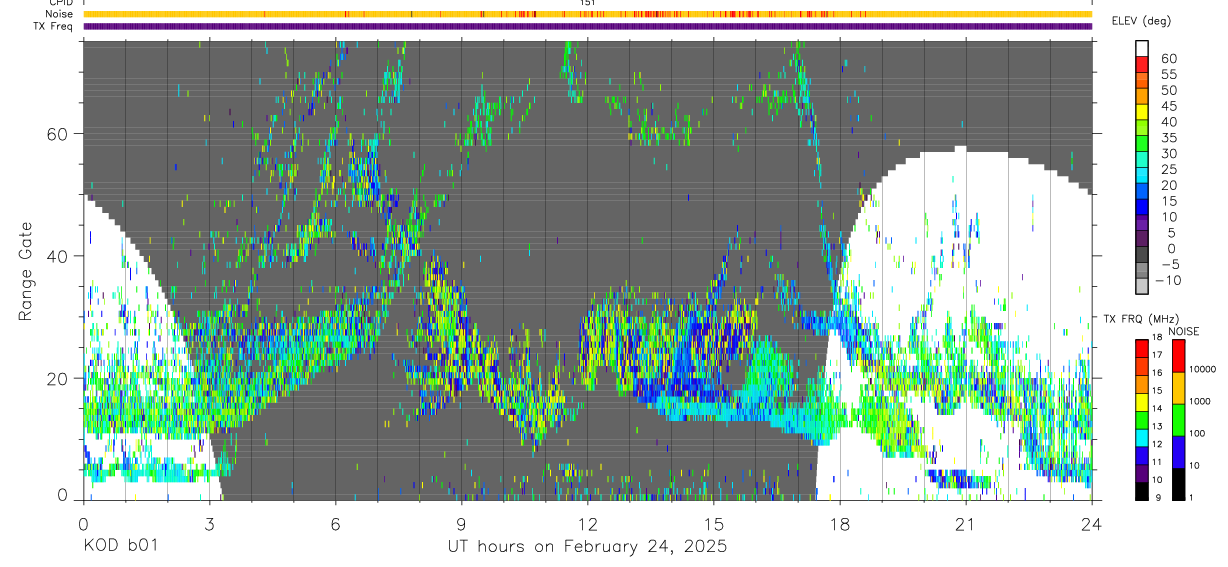Pick the green ELEV swatch between 30 and 35
The width and height of the screenshot is (1228, 567).
pos(1142,145)
